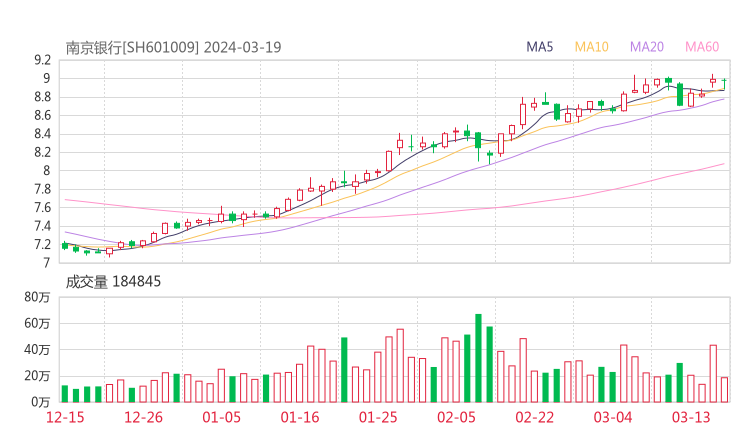Click the 20万 volume axis label
This screenshot has height=440, width=740.
(37, 376)
